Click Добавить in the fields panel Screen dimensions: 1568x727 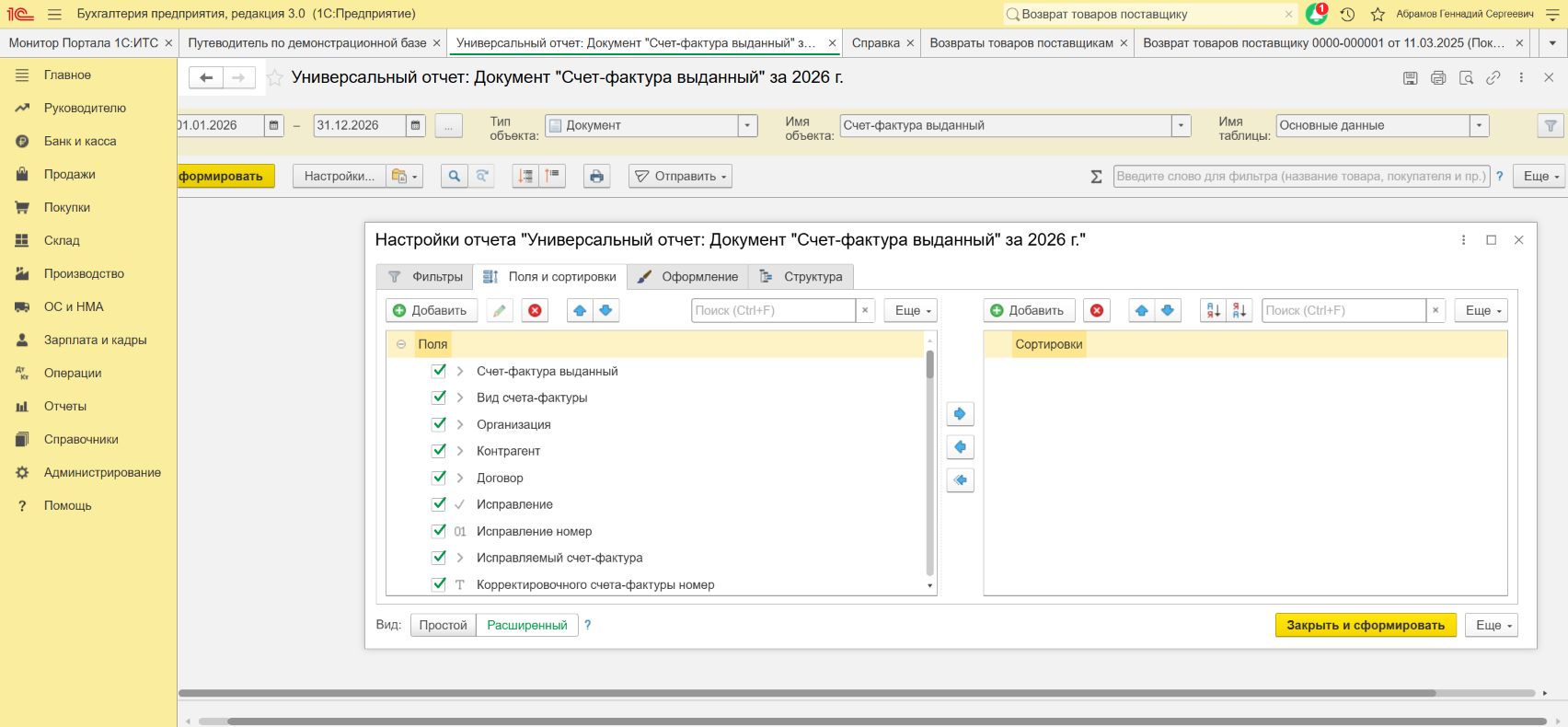pyautogui.click(x=431, y=310)
